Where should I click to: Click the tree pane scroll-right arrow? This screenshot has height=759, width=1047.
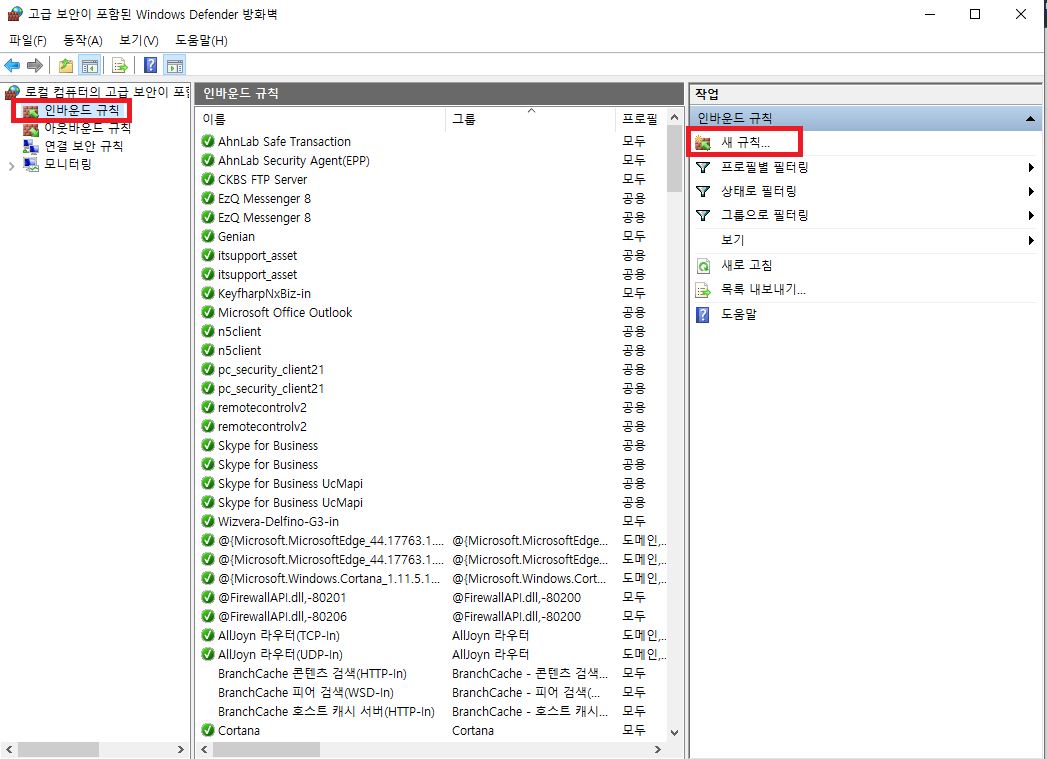click(x=180, y=750)
